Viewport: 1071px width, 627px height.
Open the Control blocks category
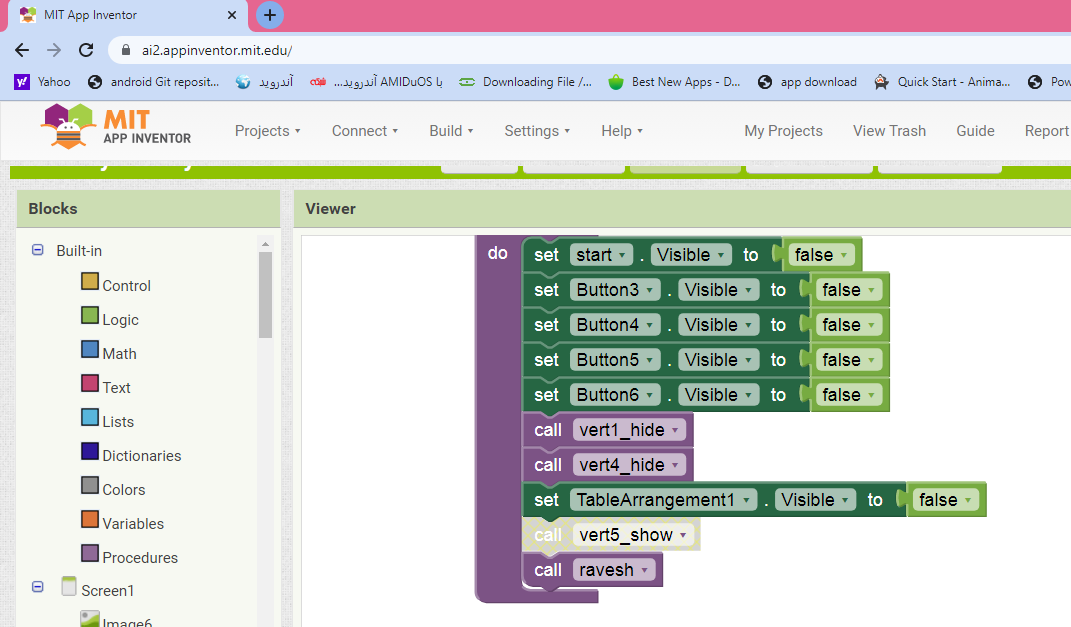[x=125, y=285]
